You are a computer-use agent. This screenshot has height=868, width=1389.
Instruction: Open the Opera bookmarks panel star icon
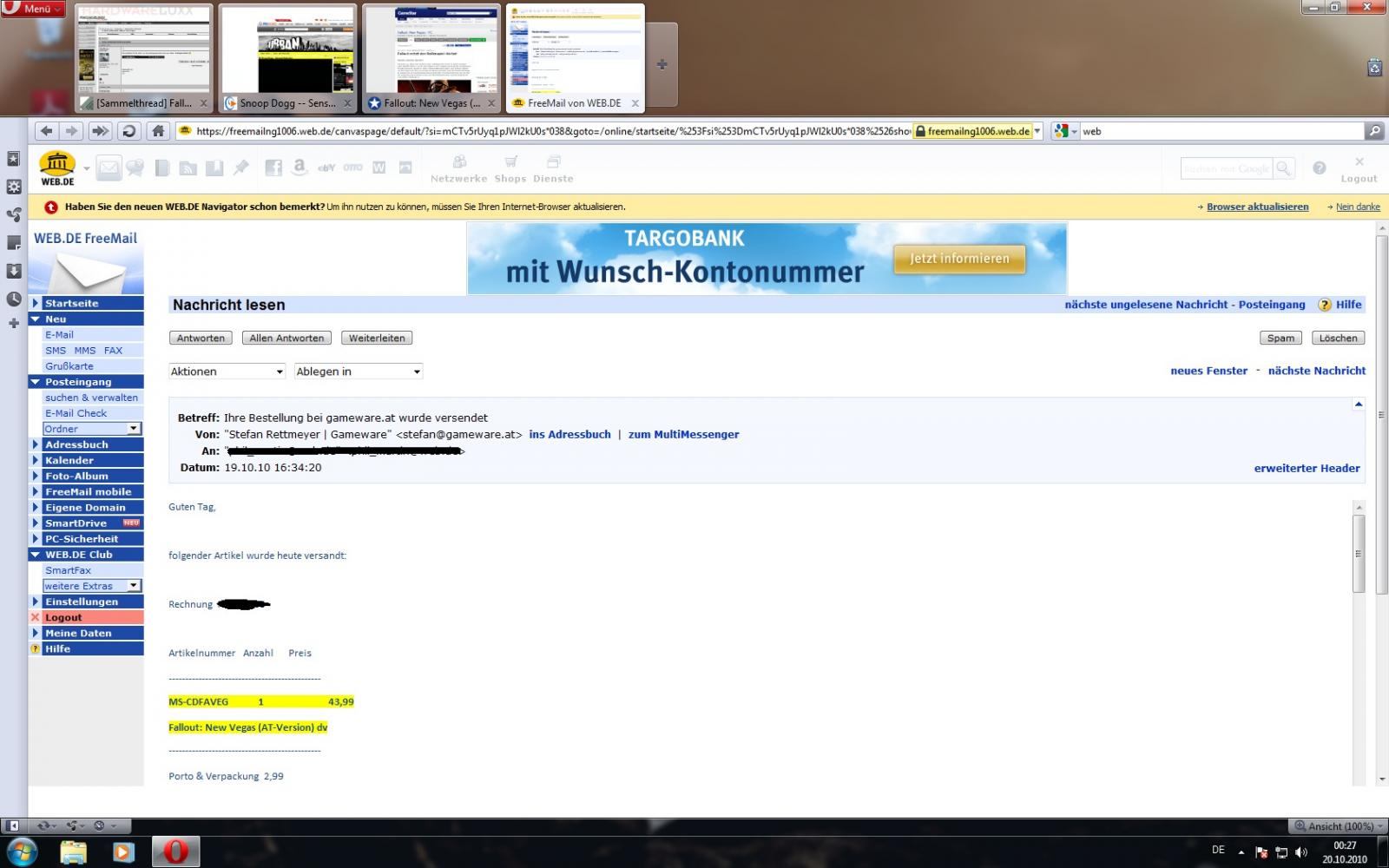point(13,159)
